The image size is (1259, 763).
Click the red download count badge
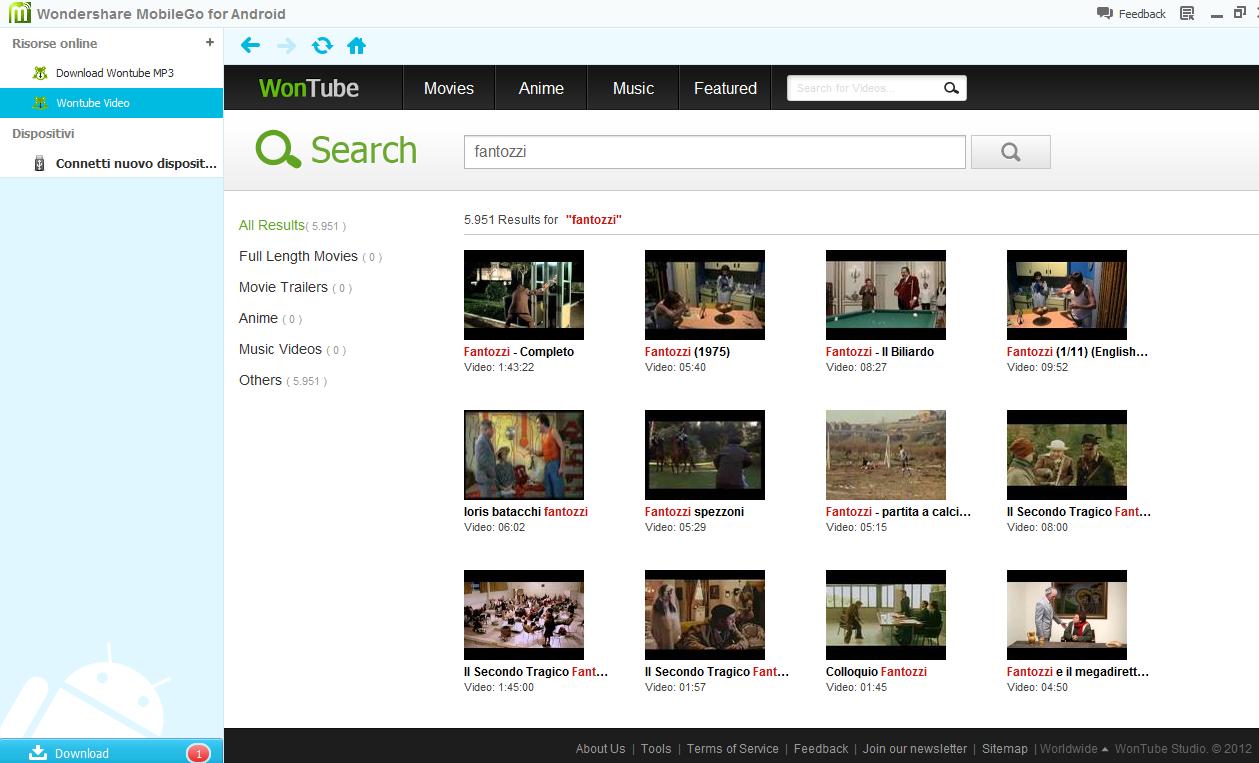coord(198,753)
